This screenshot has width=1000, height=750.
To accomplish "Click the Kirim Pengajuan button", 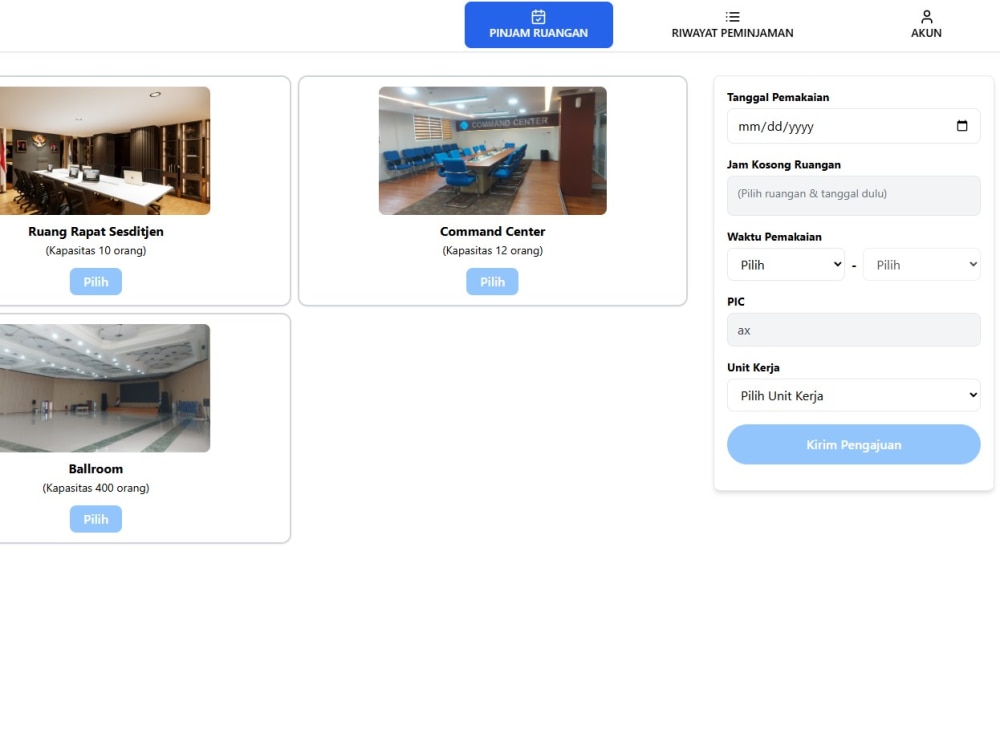I will (x=853, y=445).
